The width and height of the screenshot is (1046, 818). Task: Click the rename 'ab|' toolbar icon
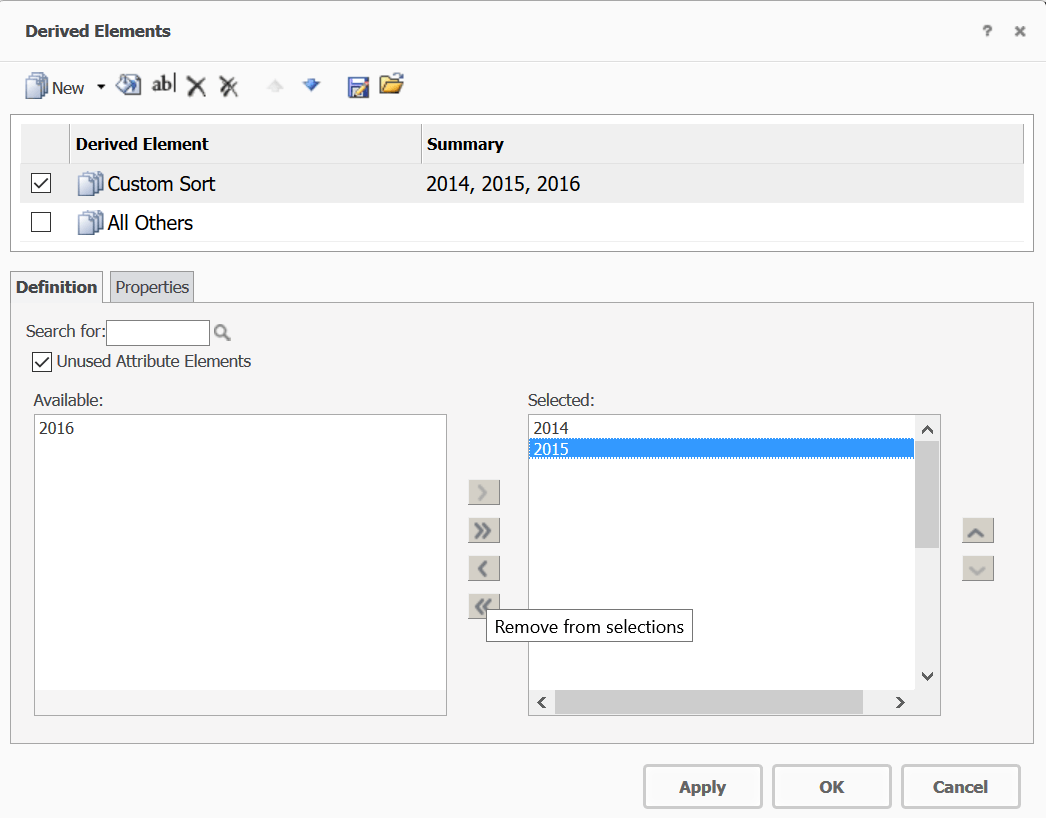[163, 84]
